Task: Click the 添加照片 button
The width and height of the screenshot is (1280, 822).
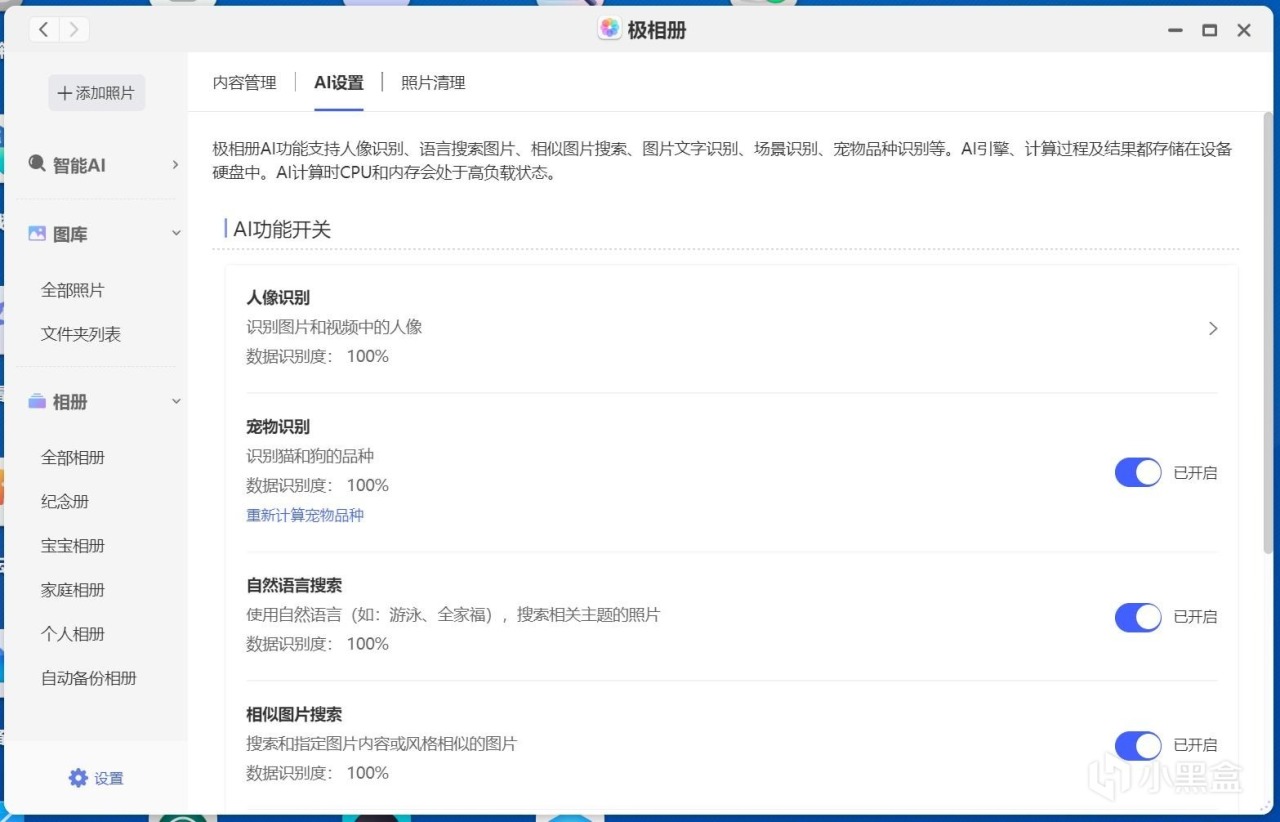Action: (x=97, y=93)
